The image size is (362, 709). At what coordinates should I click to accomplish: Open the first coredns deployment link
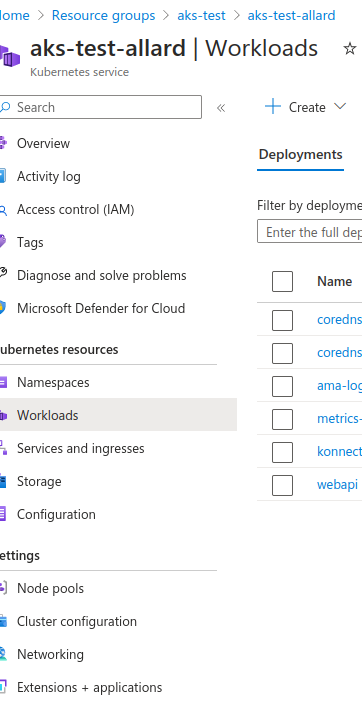point(339,319)
